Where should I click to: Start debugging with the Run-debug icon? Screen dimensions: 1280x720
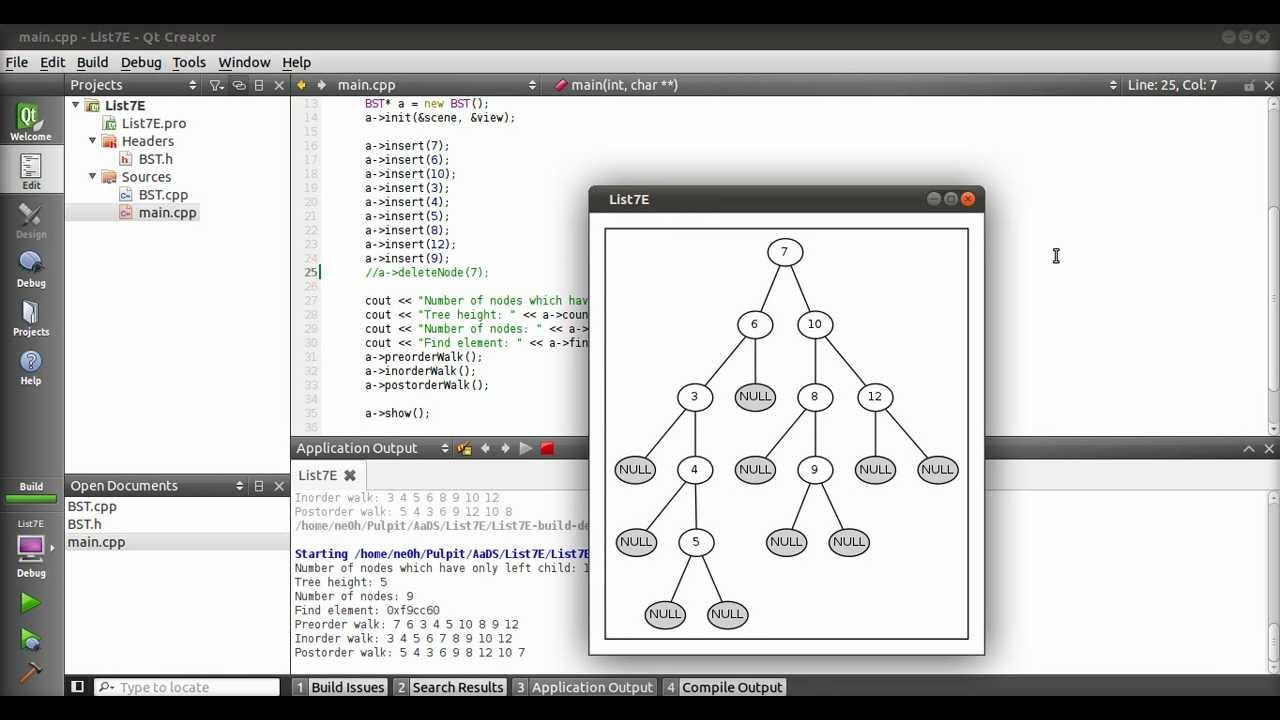30,640
